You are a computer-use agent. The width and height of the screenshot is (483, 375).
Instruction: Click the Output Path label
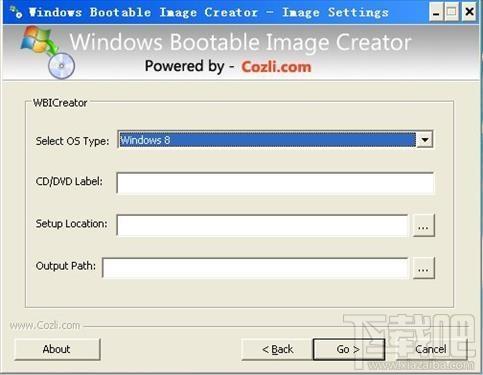click(x=66, y=266)
